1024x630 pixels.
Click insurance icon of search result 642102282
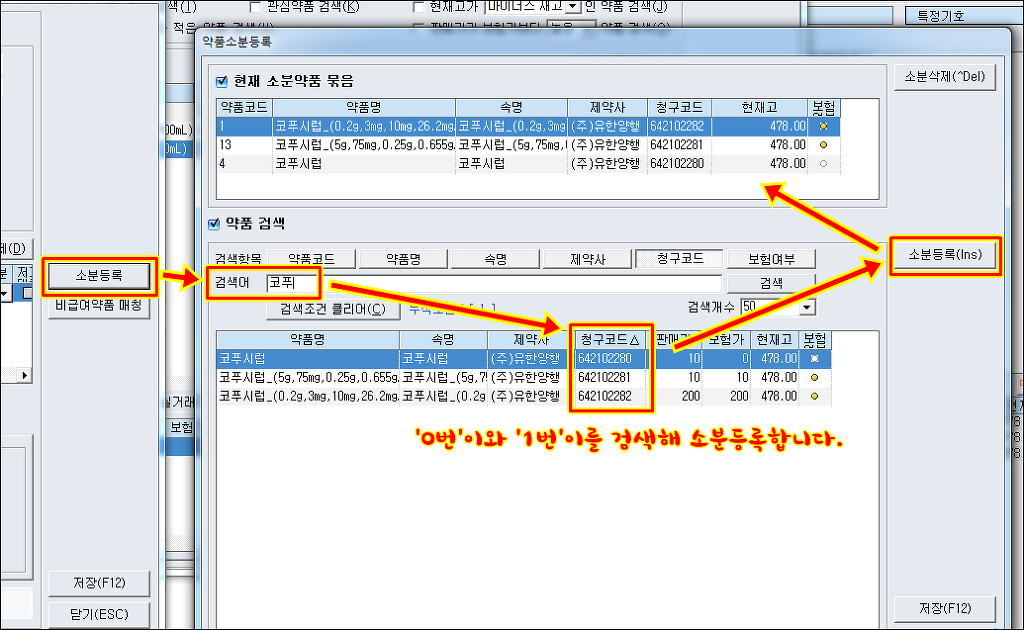(x=815, y=397)
